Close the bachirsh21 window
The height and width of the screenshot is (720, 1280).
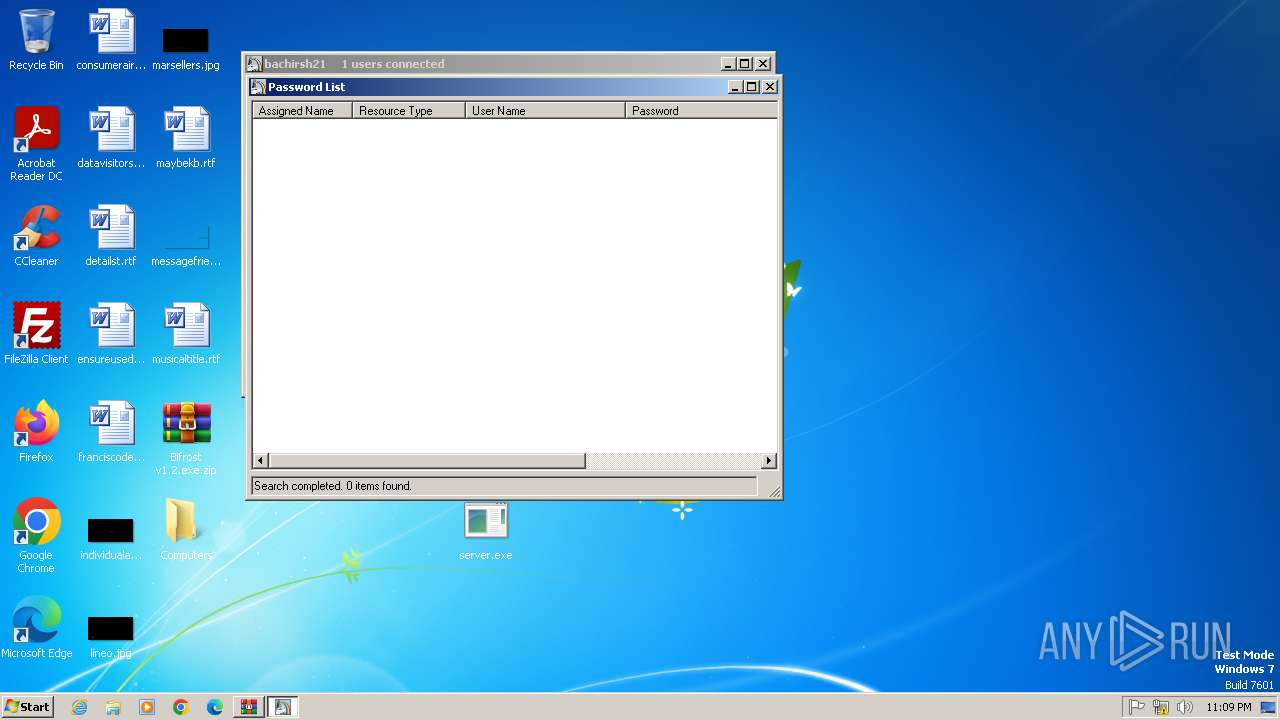coord(763,64)
